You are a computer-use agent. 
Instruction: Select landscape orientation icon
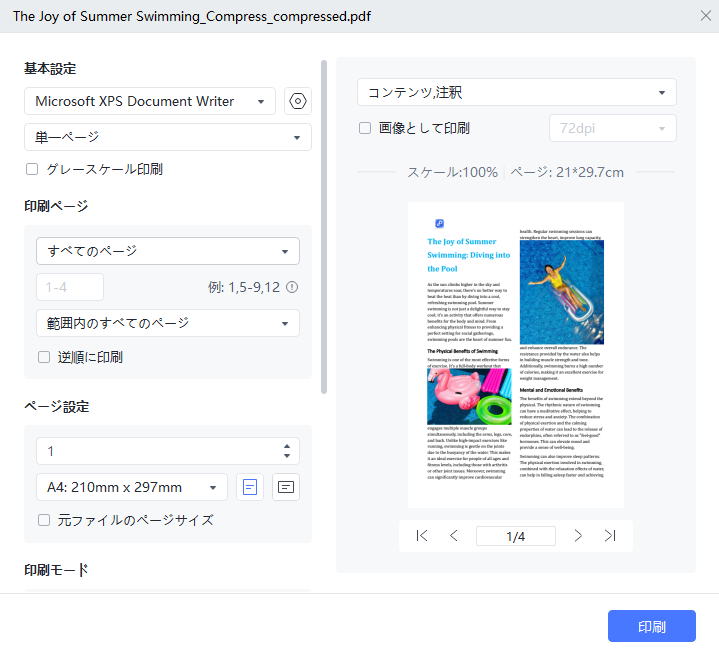click(286, 487)
